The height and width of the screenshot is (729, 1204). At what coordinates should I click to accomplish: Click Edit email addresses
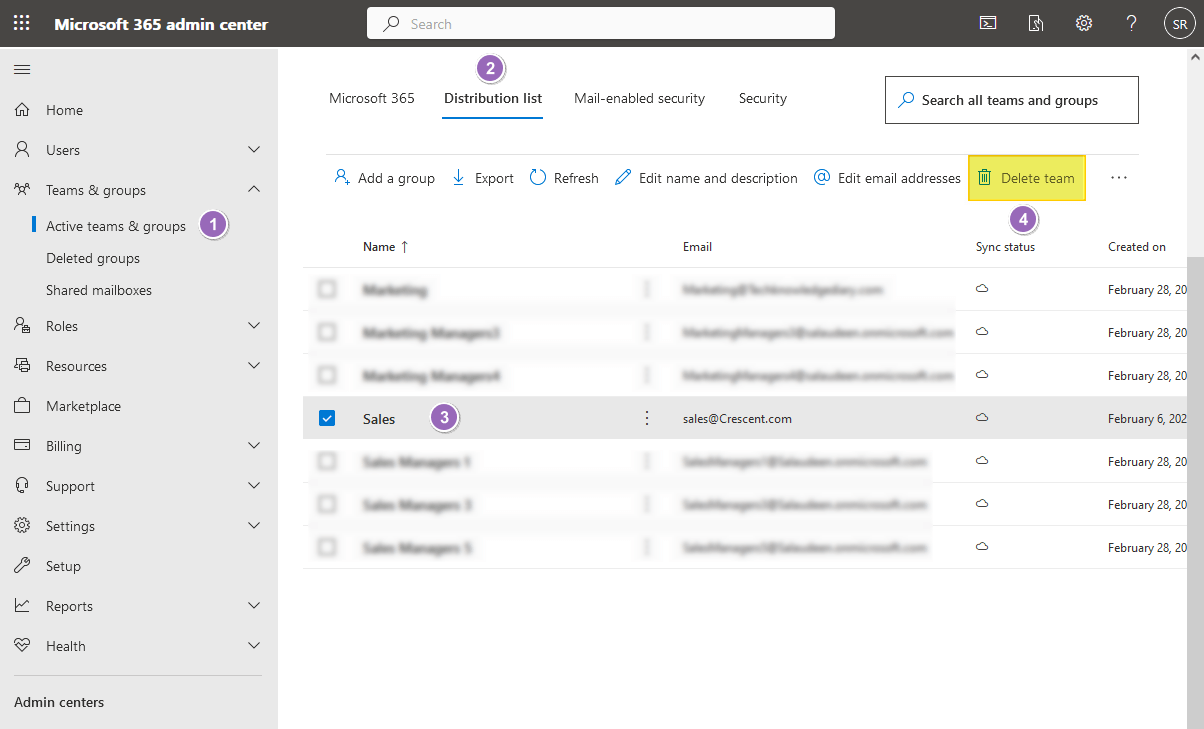coord(887,178)
